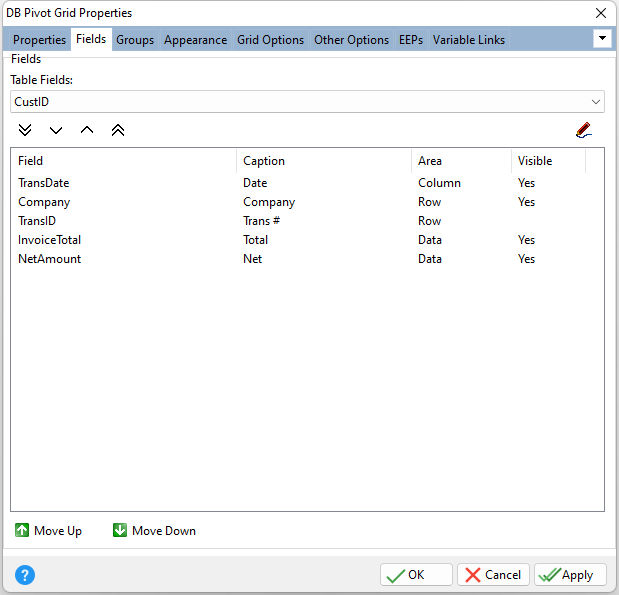The height and width of the screenshot is (595, 619).
Task: Select the Field column header
Action: [x=124, y=161]
